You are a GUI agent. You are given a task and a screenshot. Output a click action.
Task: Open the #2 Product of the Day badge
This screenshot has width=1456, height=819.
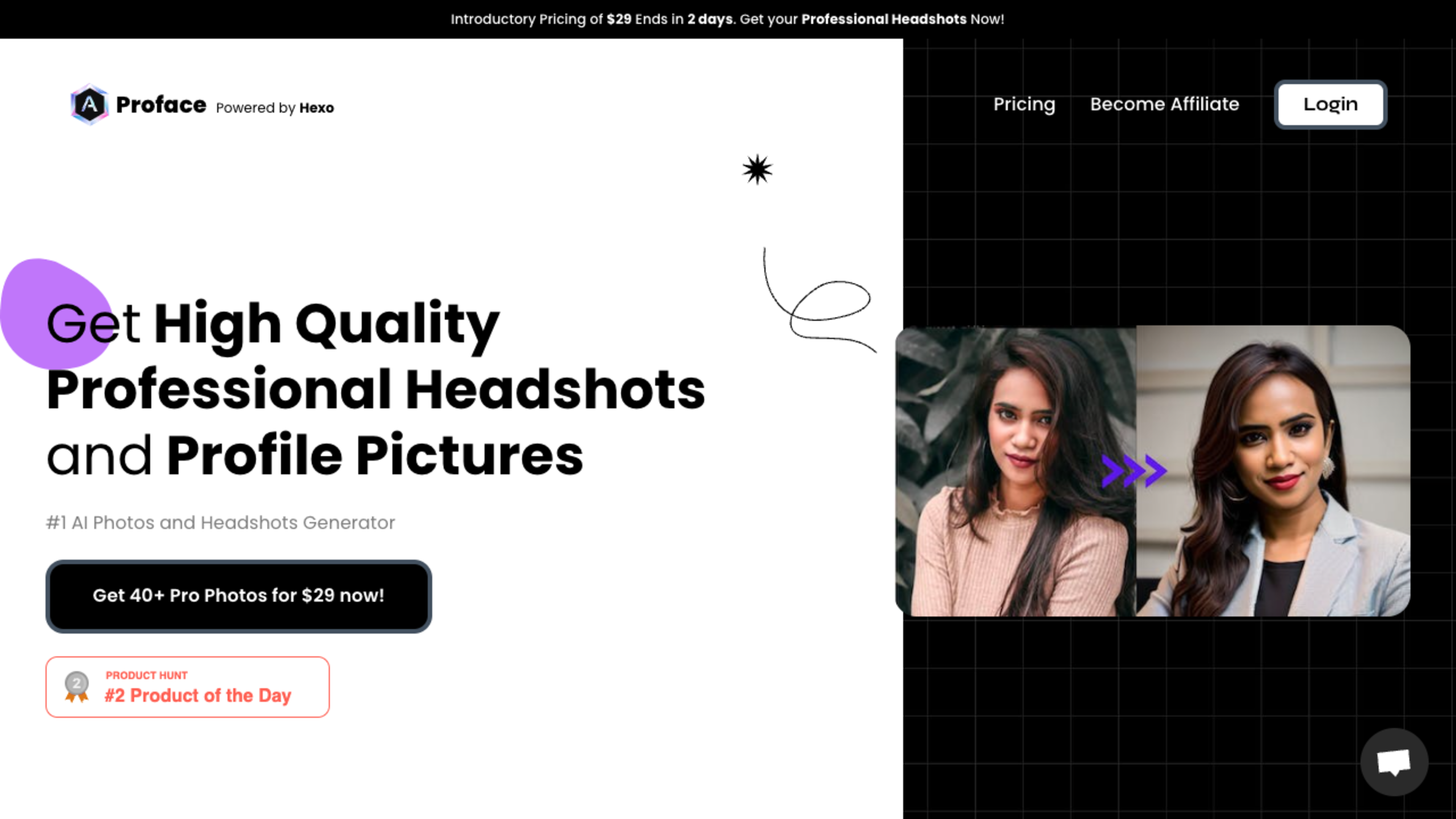[x=188, y=687]
